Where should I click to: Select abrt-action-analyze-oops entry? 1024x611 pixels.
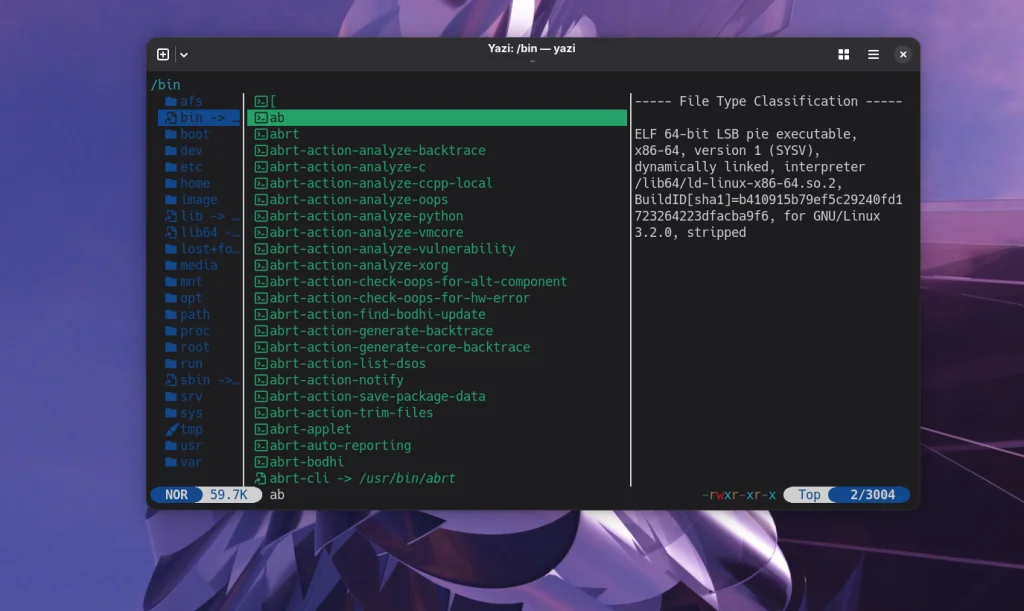tap(359, 200)
